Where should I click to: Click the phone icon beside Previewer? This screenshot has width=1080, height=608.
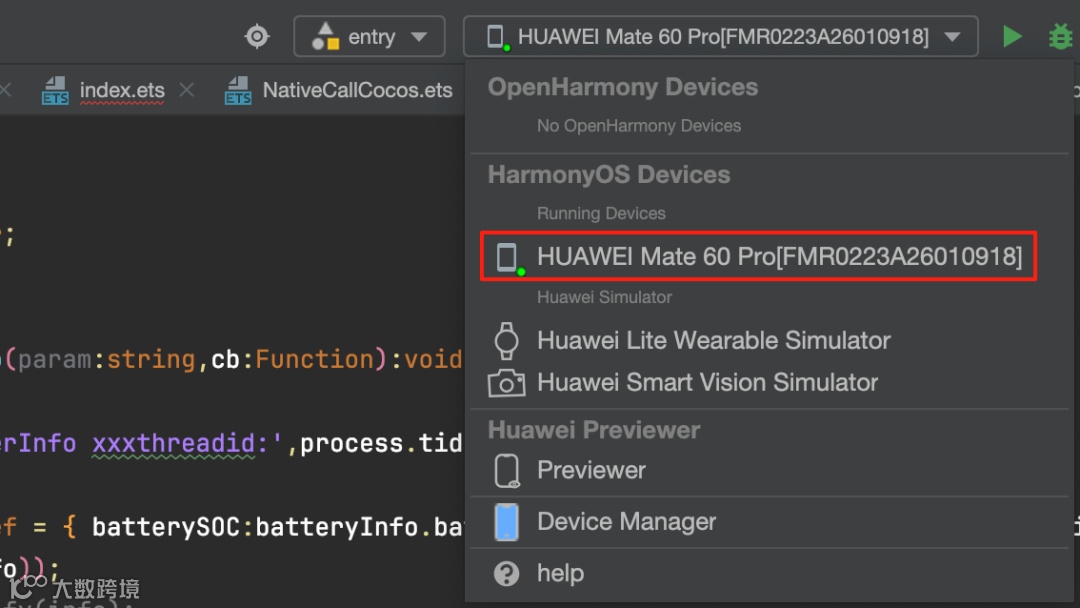tap(507, 471)
